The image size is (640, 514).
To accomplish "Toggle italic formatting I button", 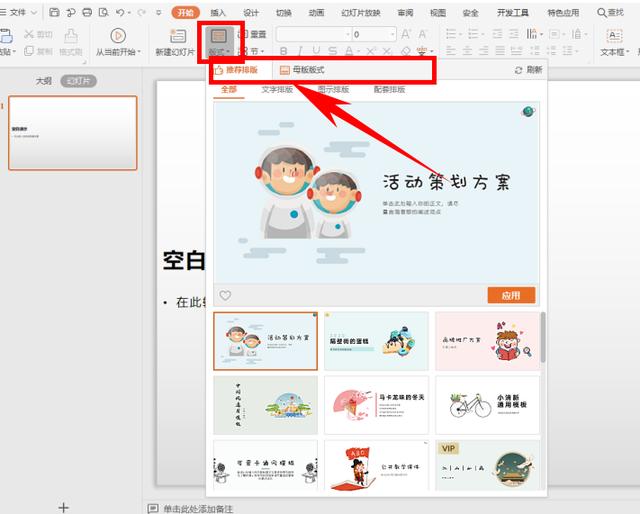I will [300, 51].
